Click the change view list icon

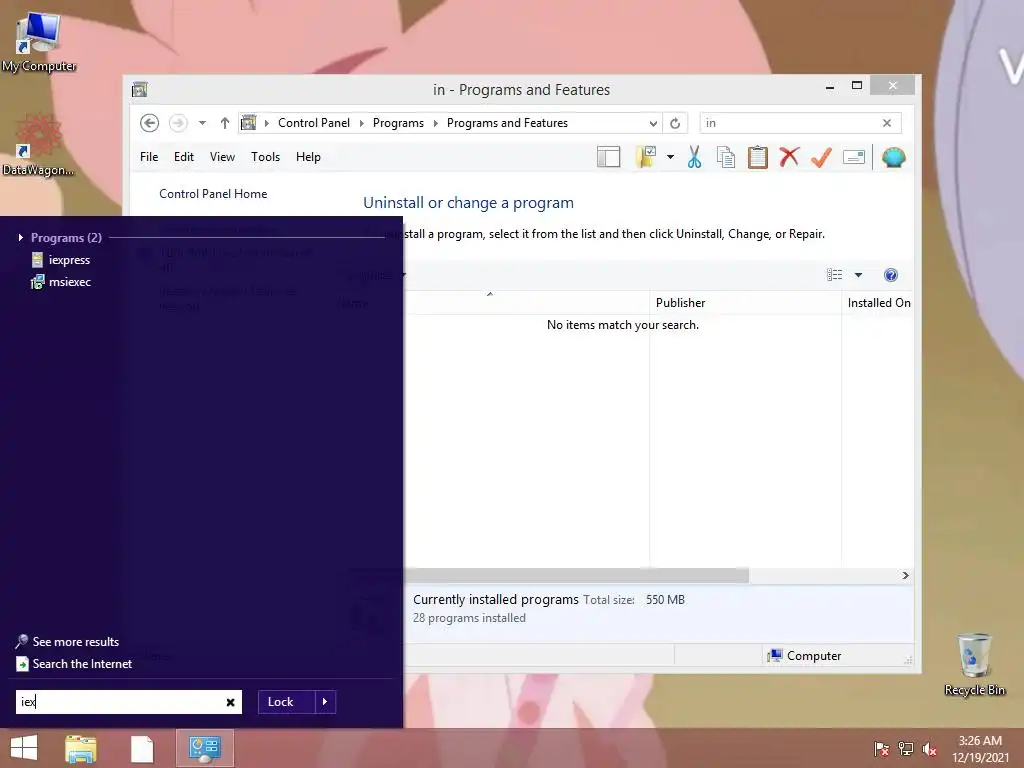835,275
